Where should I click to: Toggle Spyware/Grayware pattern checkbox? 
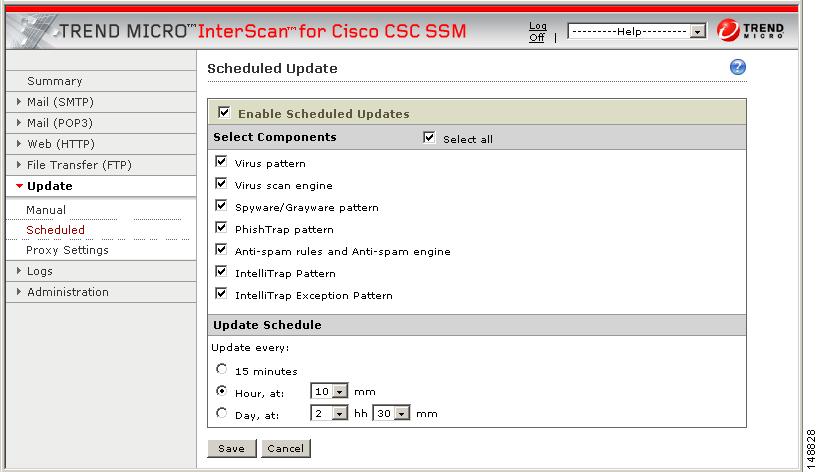221,205
